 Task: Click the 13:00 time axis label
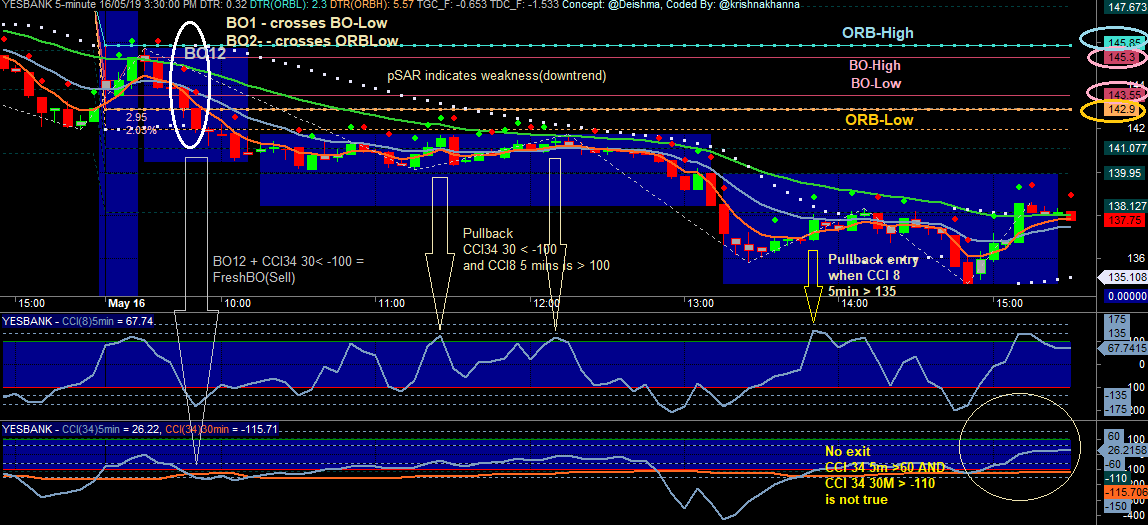click(700, 302)
